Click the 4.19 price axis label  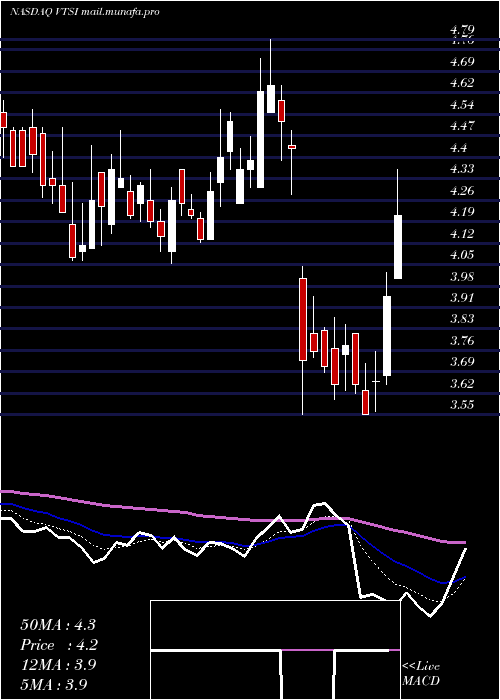point(462,212)
